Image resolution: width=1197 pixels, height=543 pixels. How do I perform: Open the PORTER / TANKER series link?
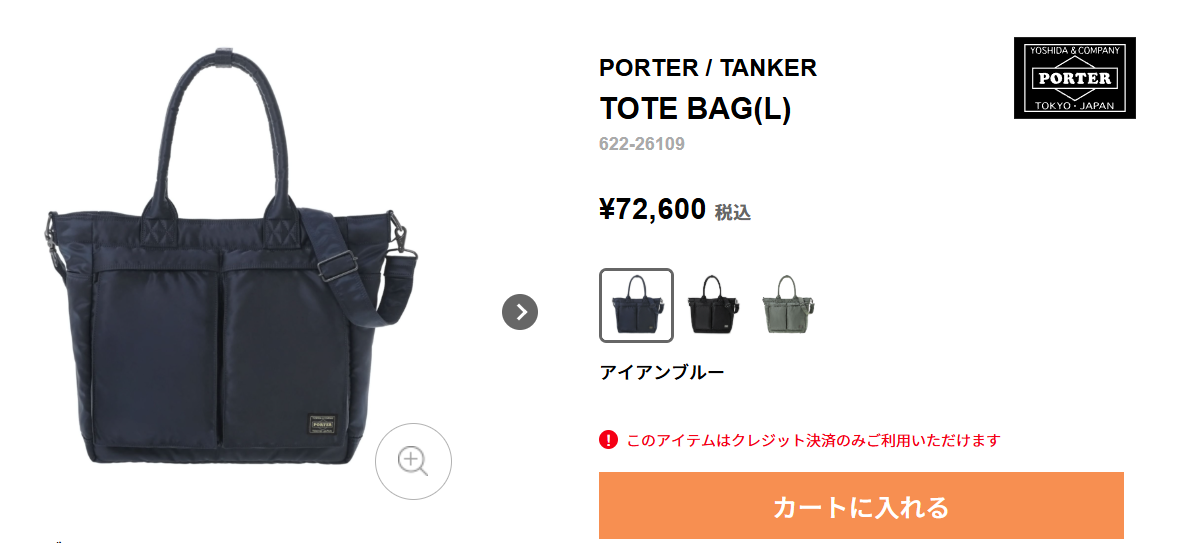click(x=708, y=68)
